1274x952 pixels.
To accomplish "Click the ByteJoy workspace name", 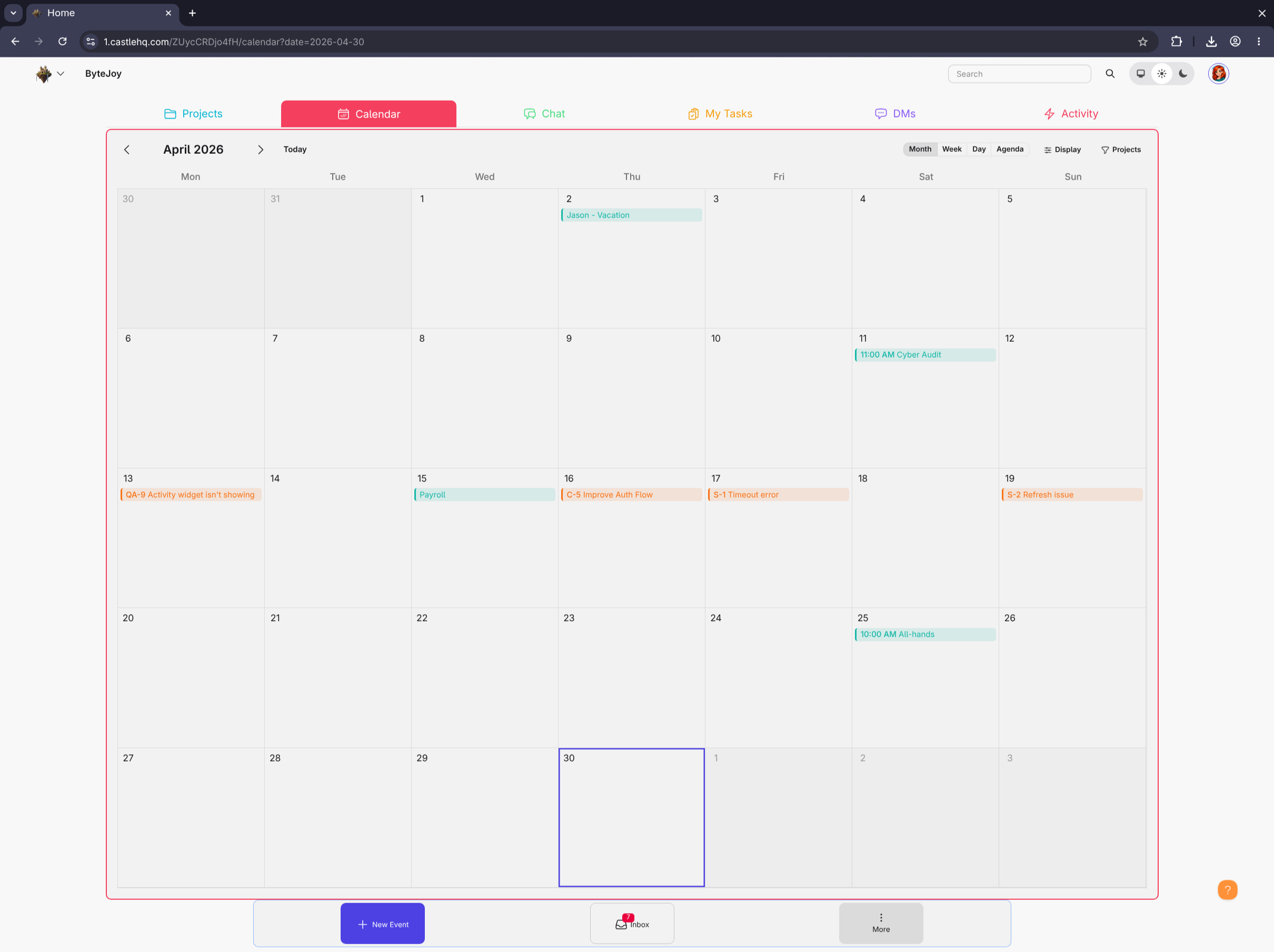I will (x=103, y=74).
